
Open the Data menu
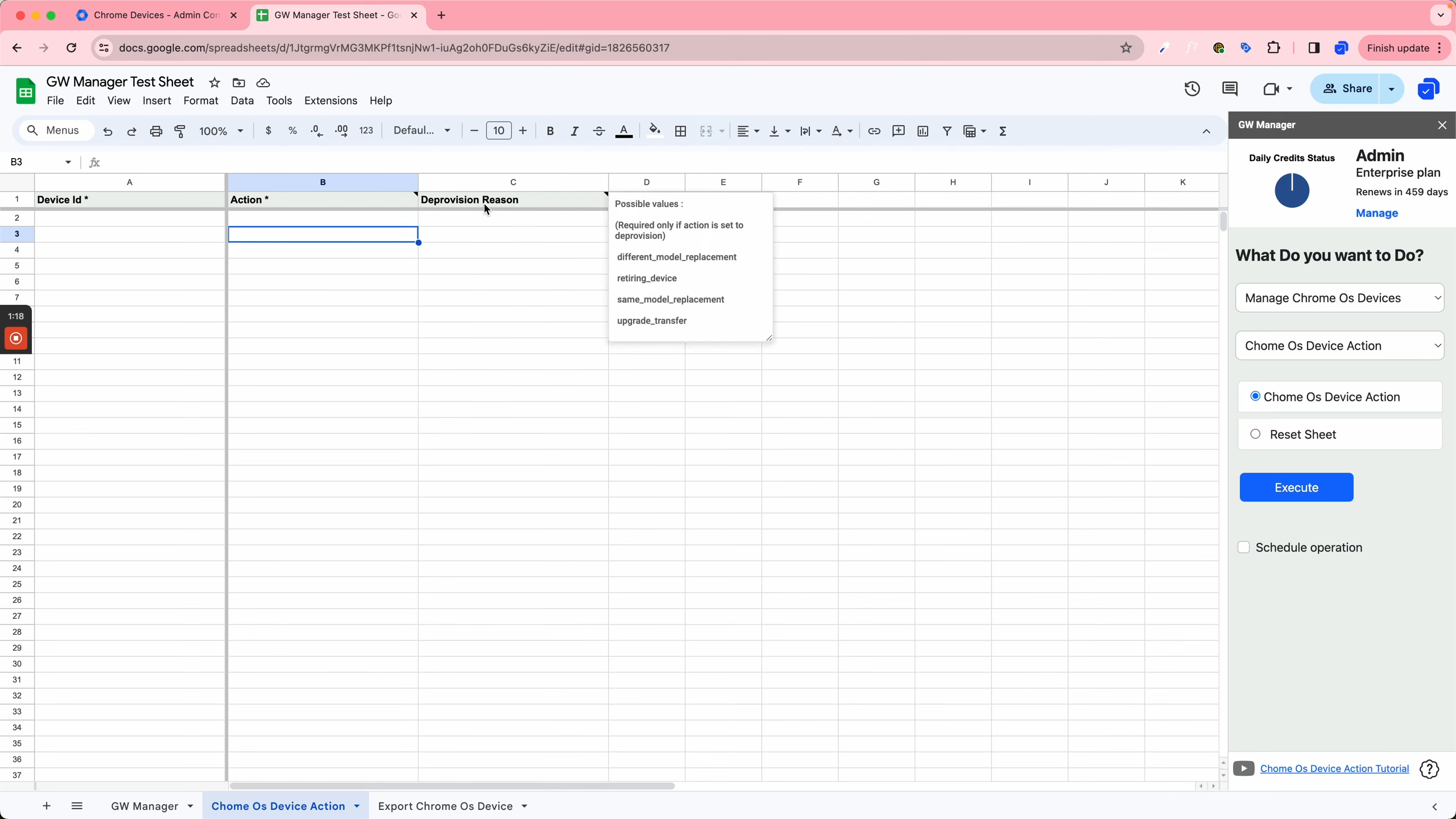[242, 101]
